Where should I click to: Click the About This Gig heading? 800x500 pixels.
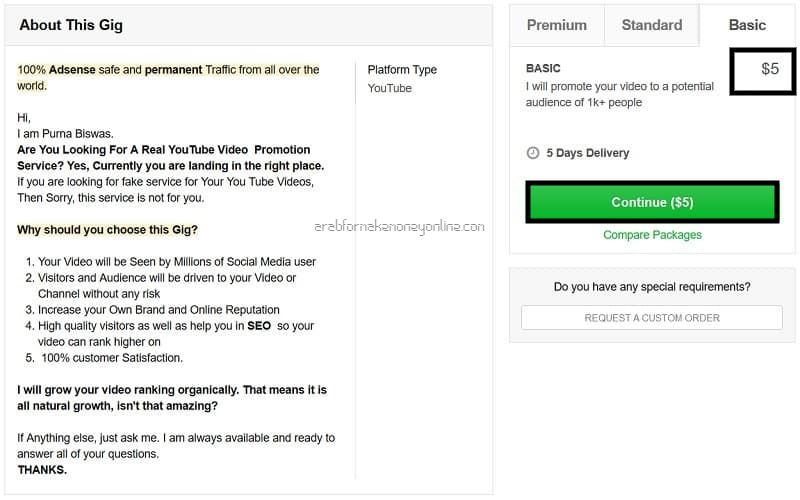71,25
